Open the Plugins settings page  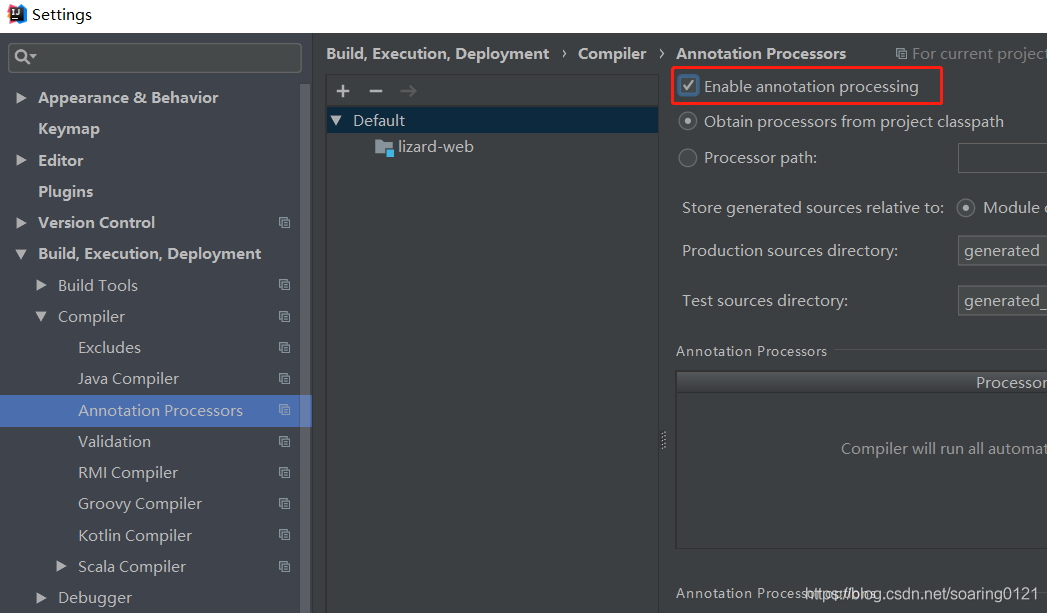[65, 192]
